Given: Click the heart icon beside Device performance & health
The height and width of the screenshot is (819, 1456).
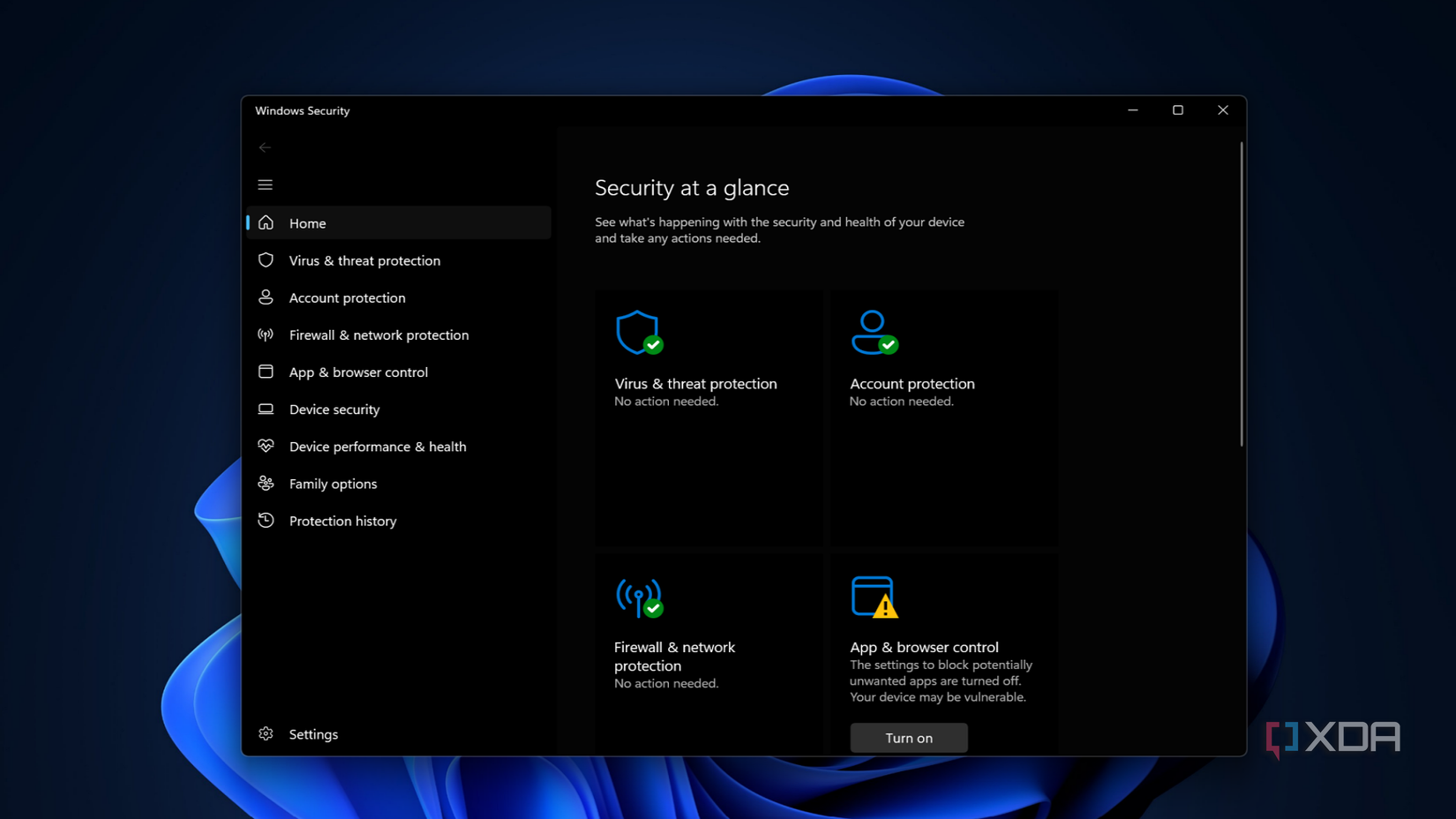Looking at the screenshot, I should (x=266, y=446).
